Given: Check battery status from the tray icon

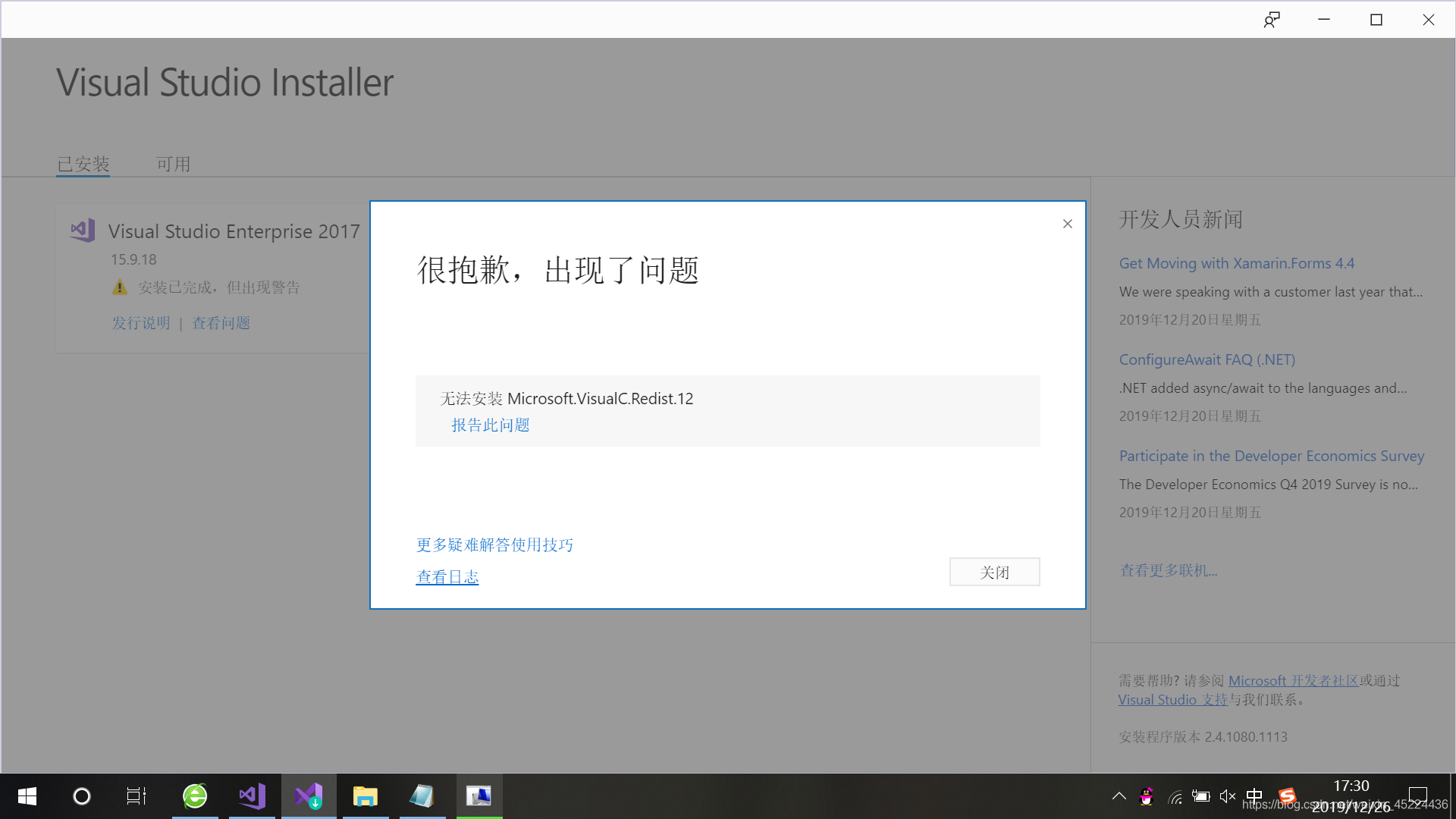Looking at the screenshot, I should pyautogui.click(x=1200, y=796).
